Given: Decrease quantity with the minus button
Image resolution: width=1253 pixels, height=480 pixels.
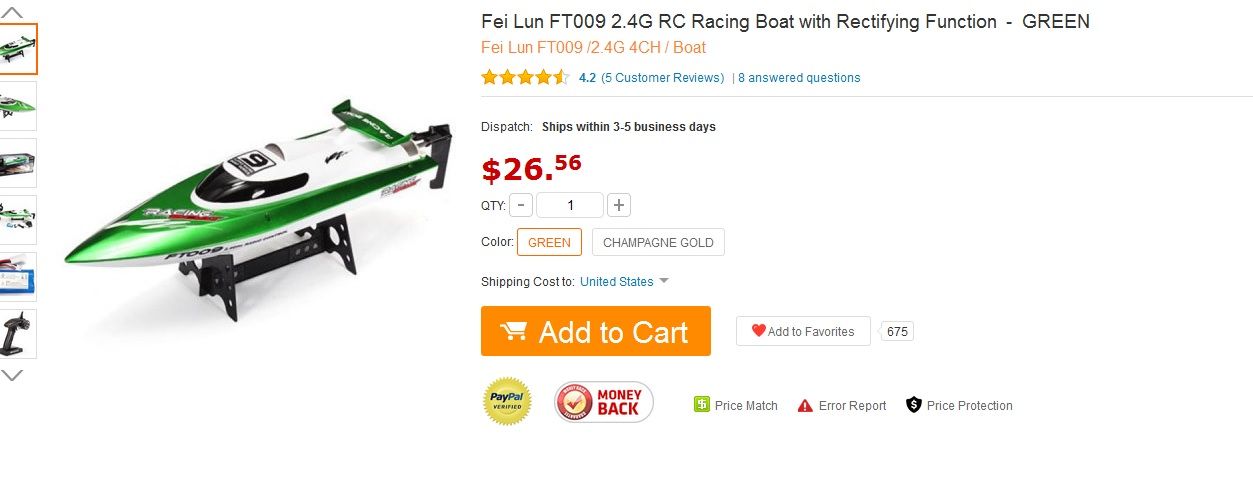Looking at the screenshot, I should point(521,205).
